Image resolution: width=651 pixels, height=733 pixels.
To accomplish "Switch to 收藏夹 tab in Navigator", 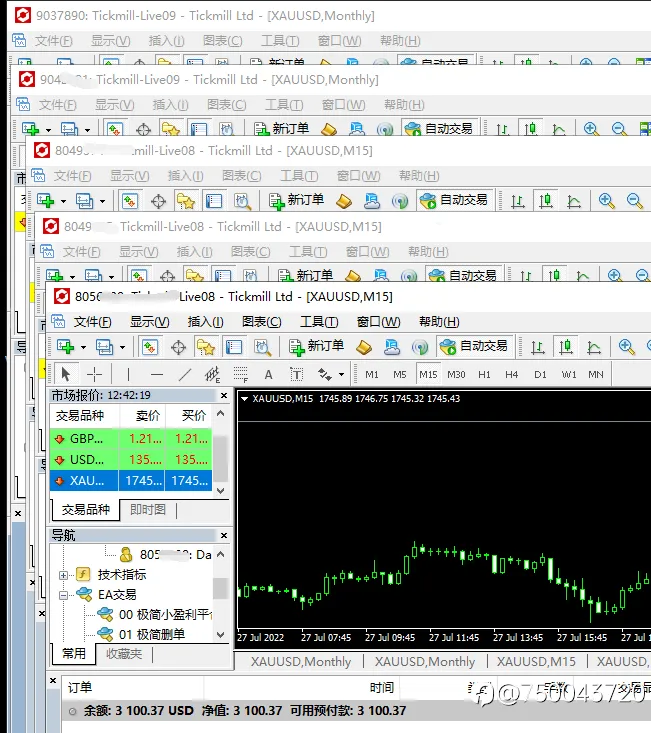I will point(124,654).
